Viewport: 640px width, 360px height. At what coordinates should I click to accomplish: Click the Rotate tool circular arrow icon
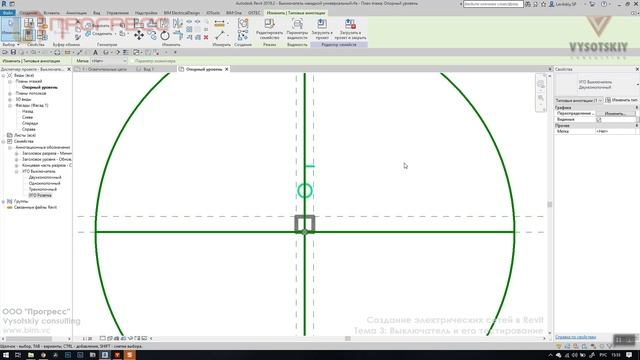[x=165, y=36]
